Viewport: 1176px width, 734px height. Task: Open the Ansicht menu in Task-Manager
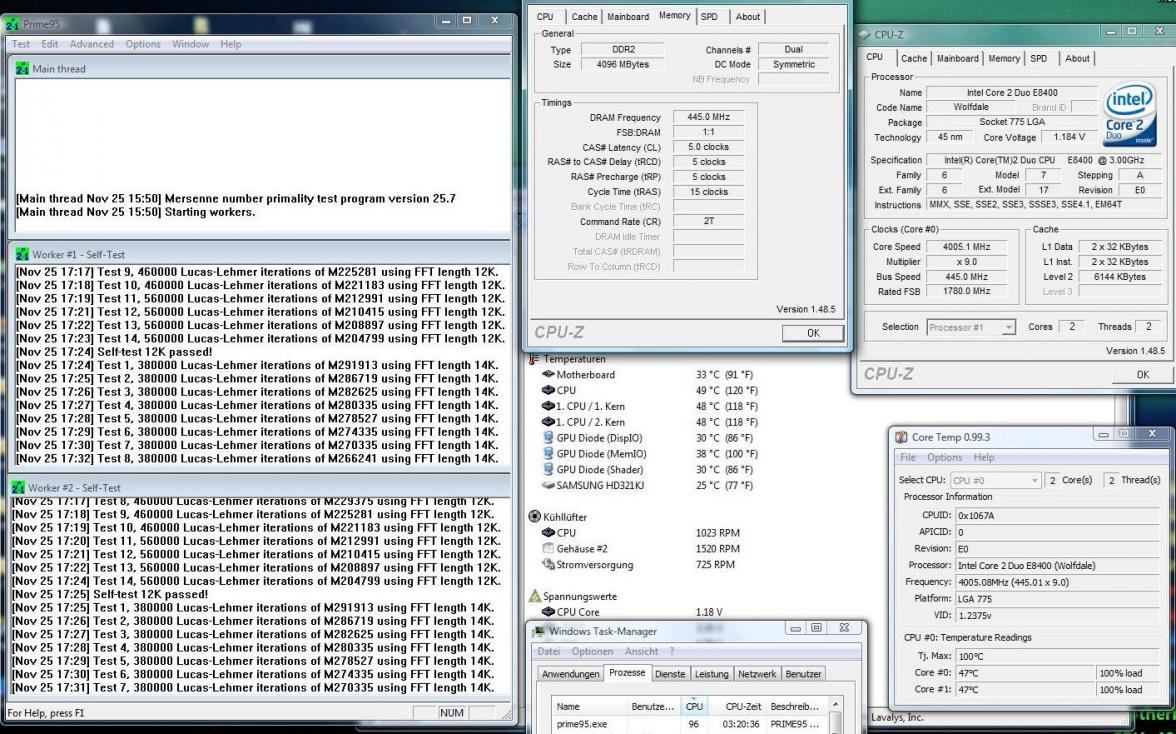[641, 652]
